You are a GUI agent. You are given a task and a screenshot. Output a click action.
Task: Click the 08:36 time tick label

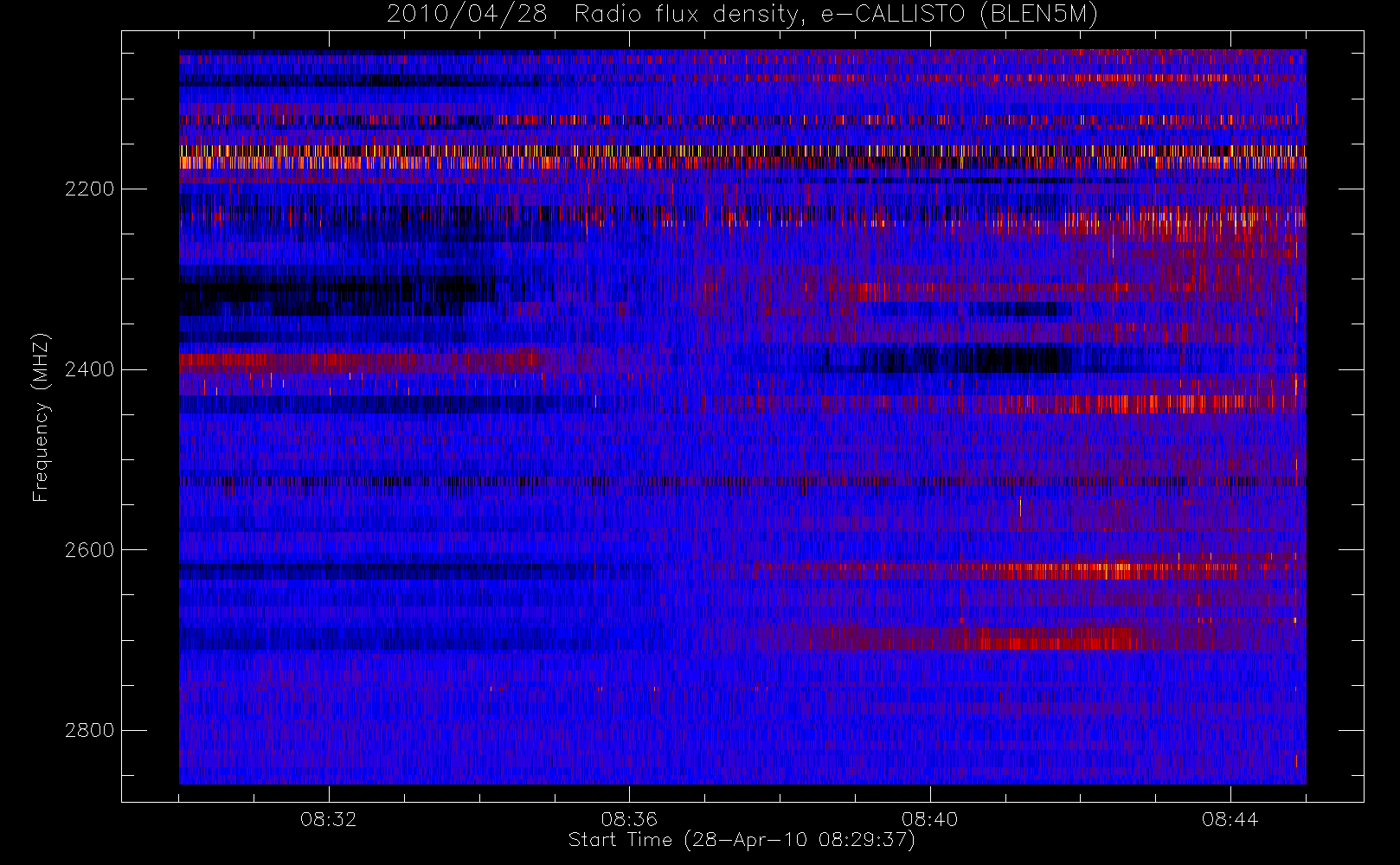tap(629, 819)
